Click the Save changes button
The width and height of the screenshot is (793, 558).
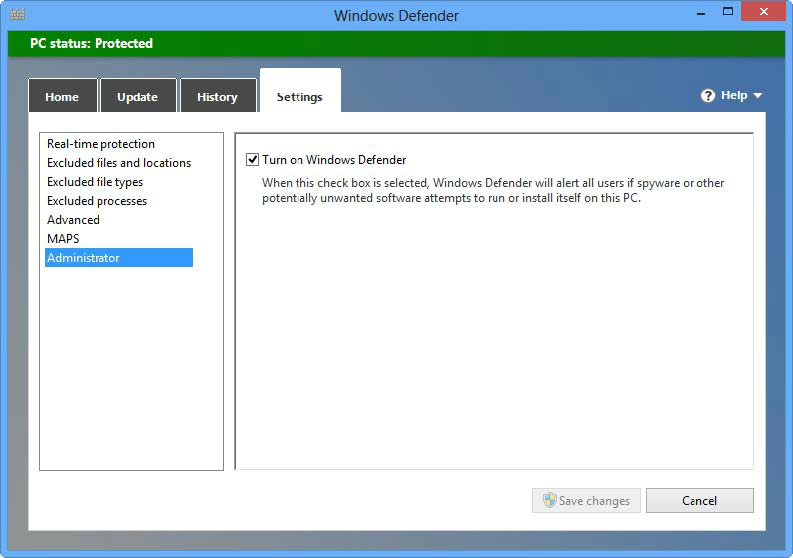pyautogui.click(x=586, y=501)
